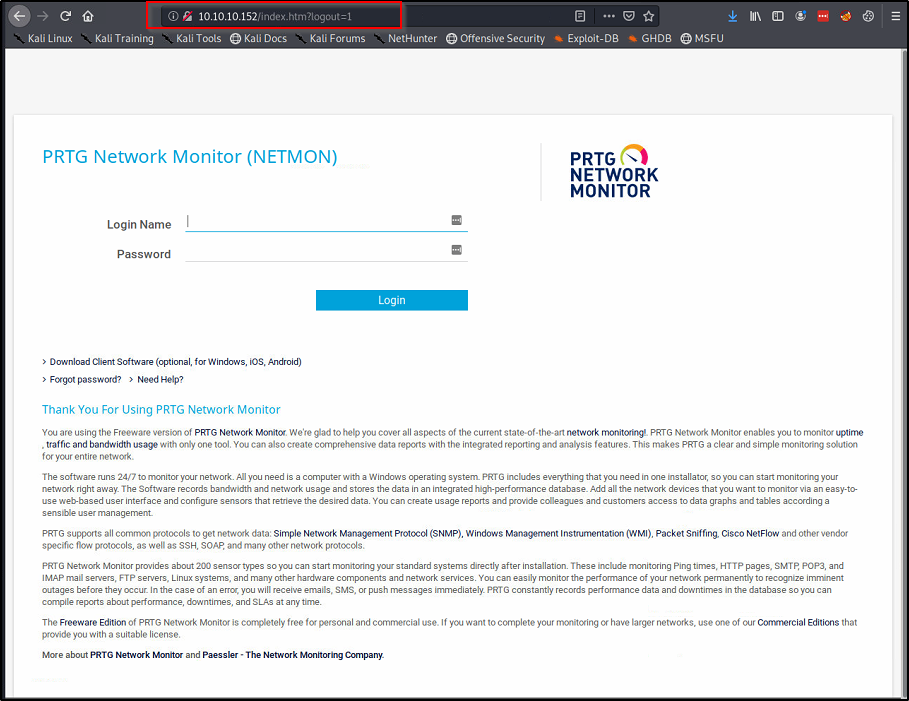
Task: Open PRTG Network Monitor link in first paragraph
Action: 239,433
